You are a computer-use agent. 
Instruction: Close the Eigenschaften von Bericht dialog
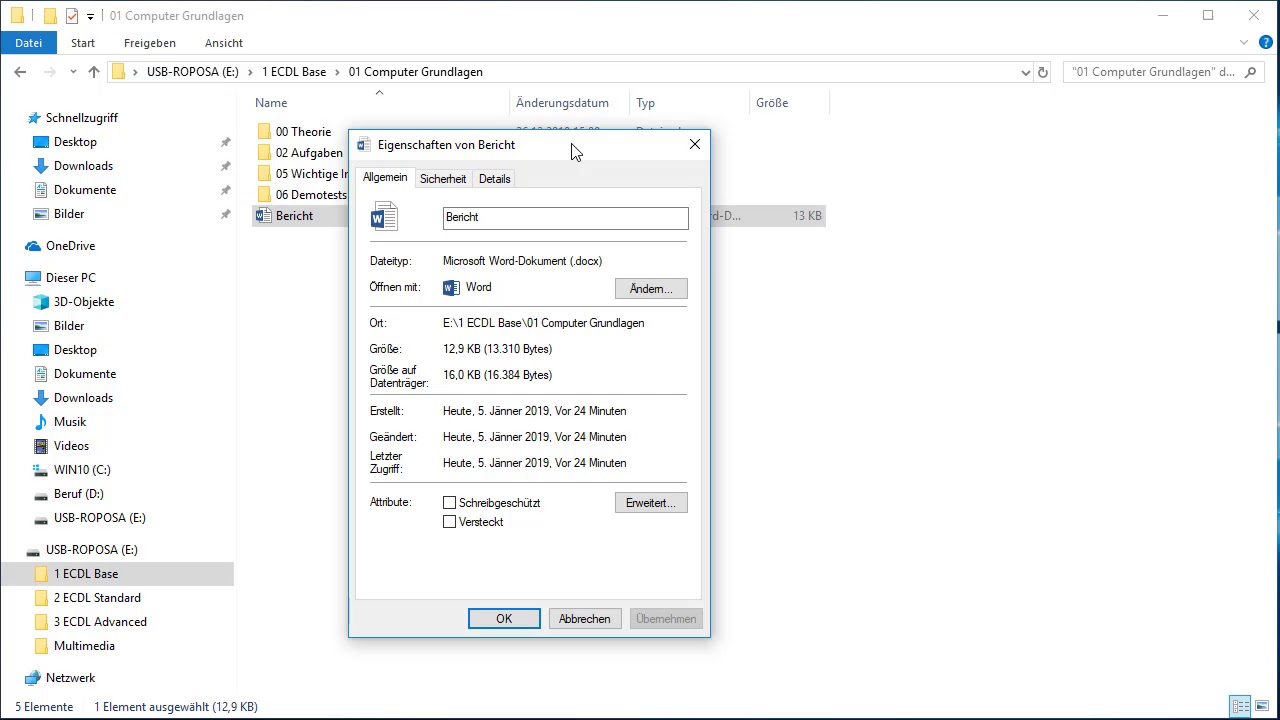coord(695,145)
